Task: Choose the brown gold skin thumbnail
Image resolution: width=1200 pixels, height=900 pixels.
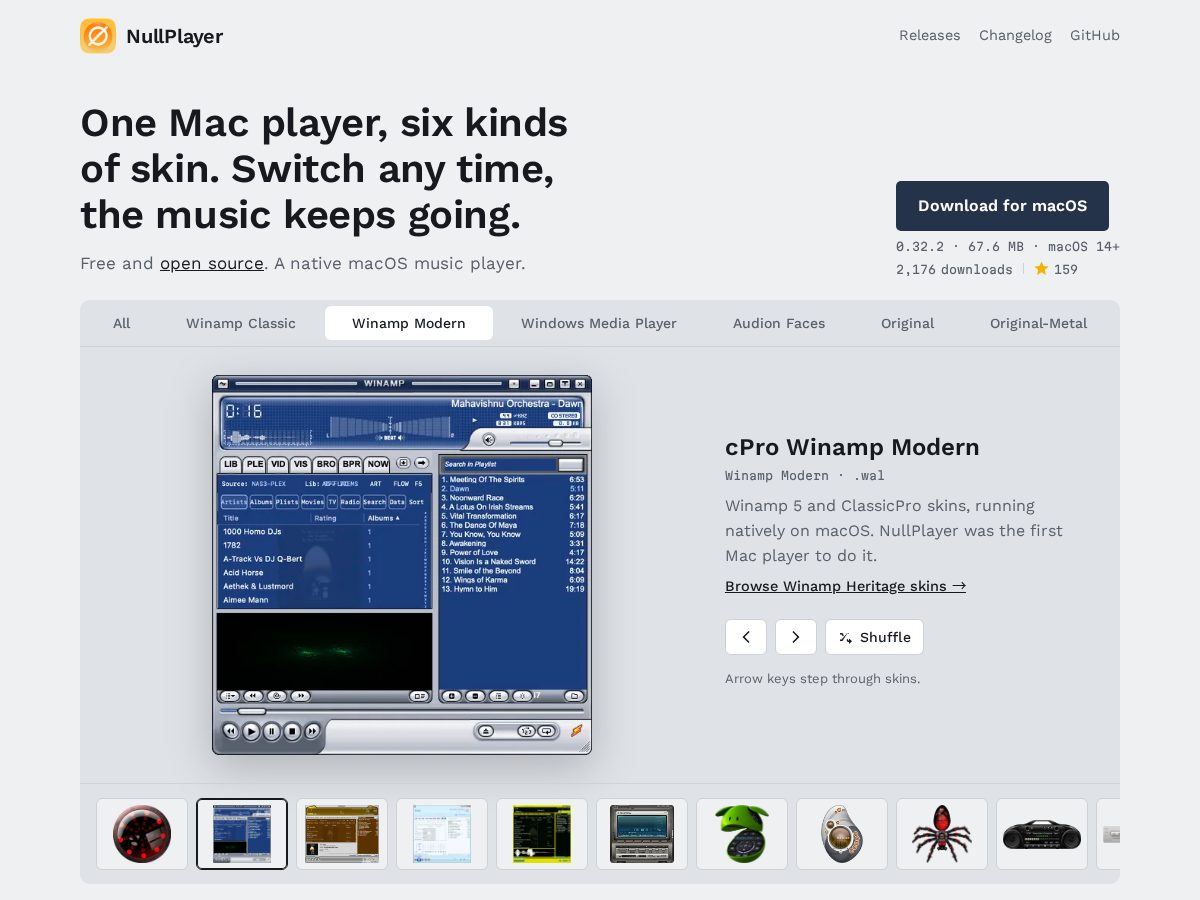Action: coord(342,834)
